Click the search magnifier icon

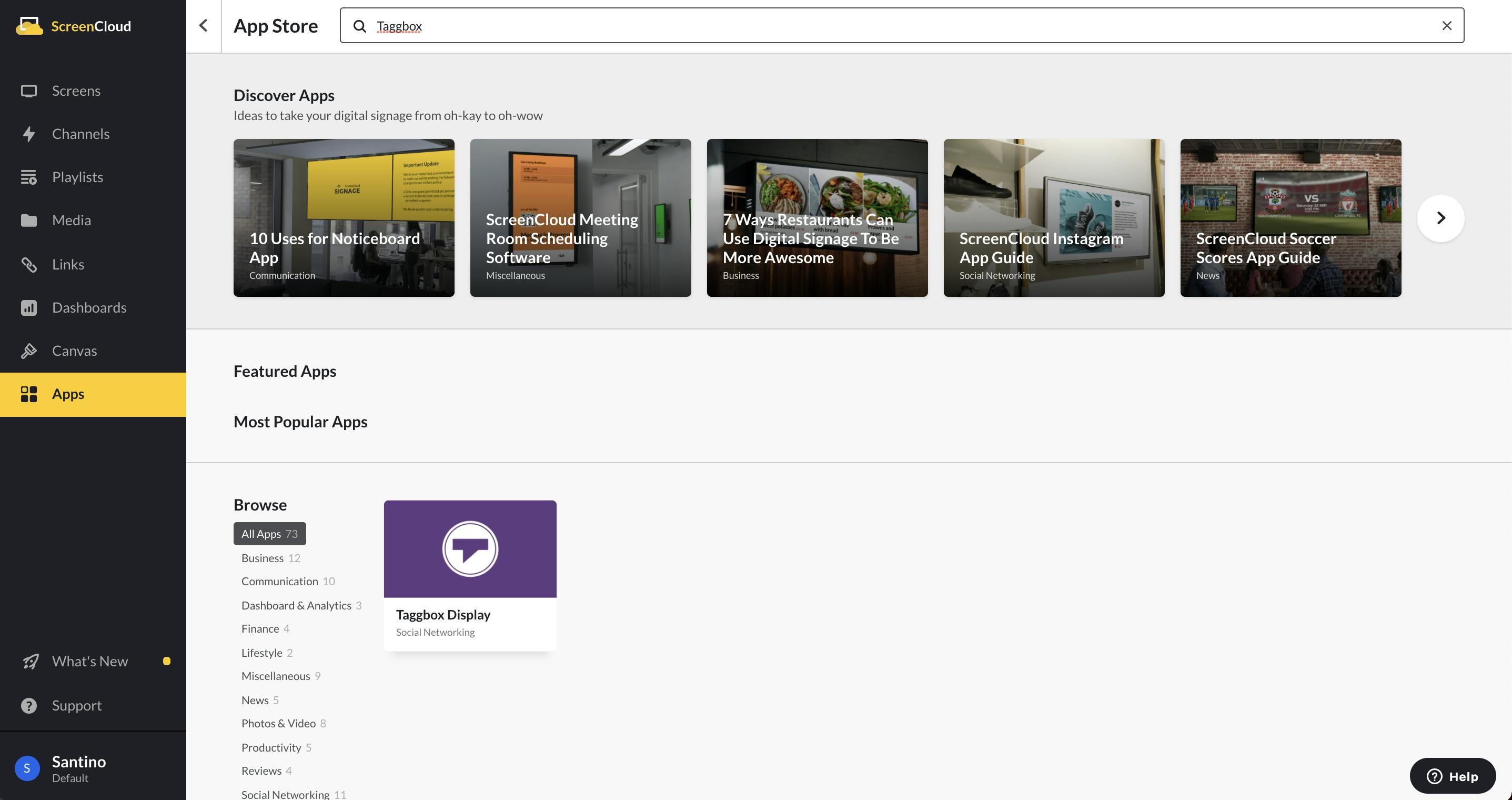(359, 26)
